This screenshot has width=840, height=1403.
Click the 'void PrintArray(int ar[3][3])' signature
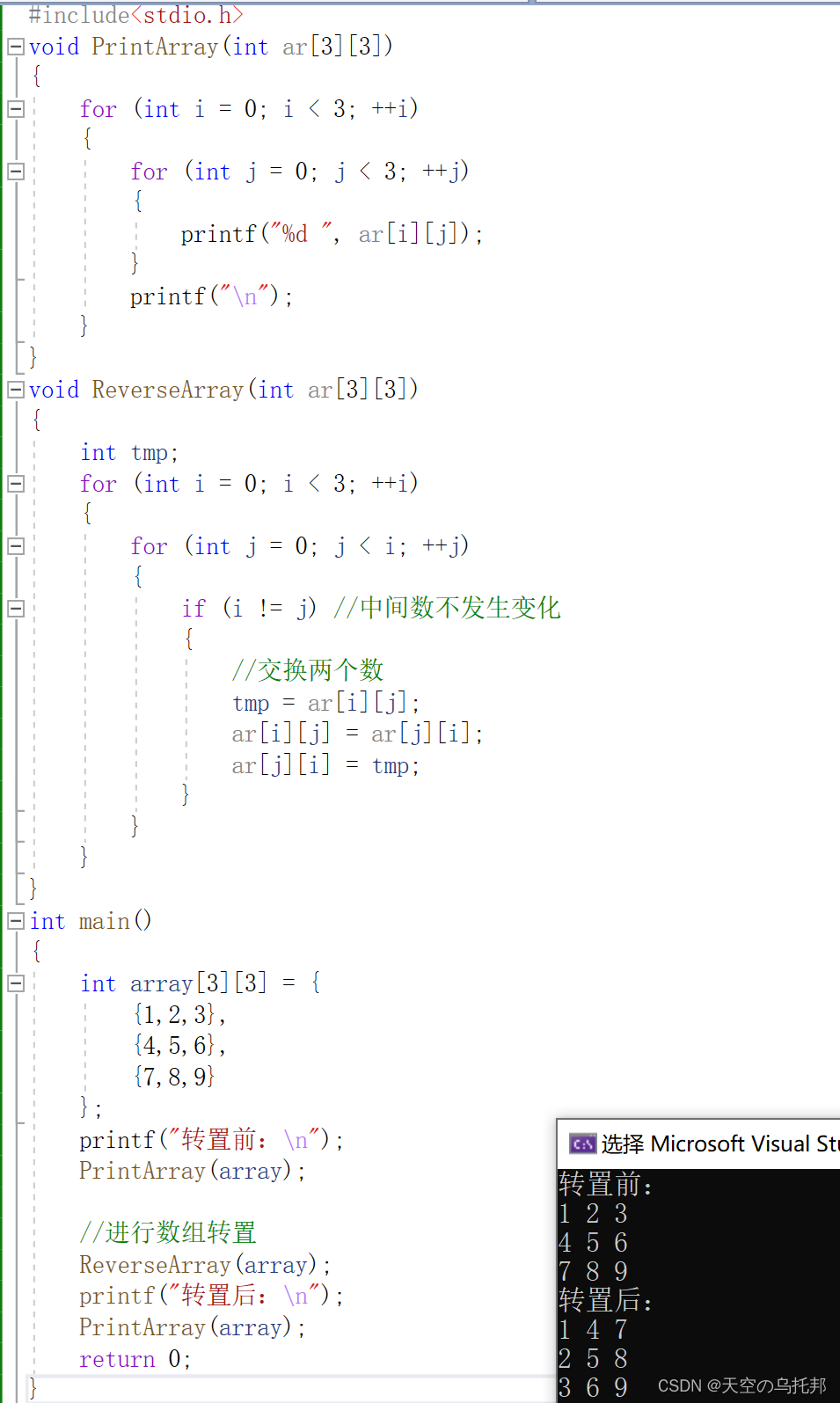[211, 47]
